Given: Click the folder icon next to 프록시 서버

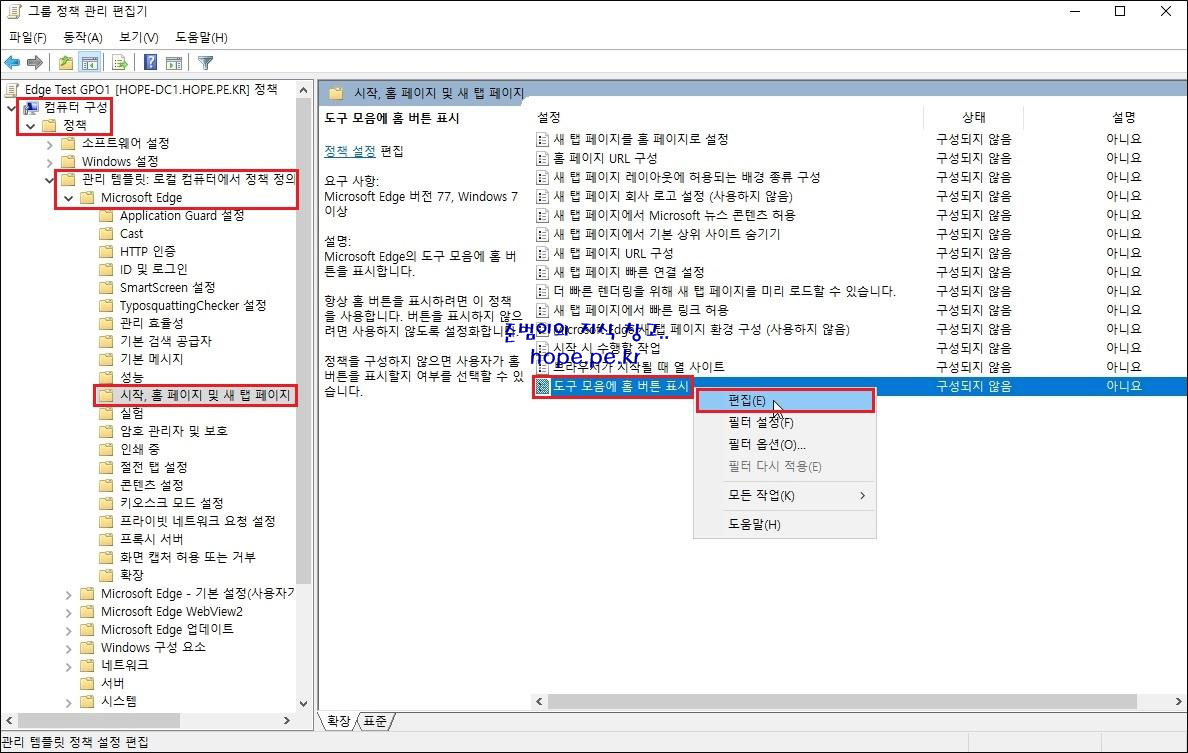Looking at the screenshot, I should (106, 539).
